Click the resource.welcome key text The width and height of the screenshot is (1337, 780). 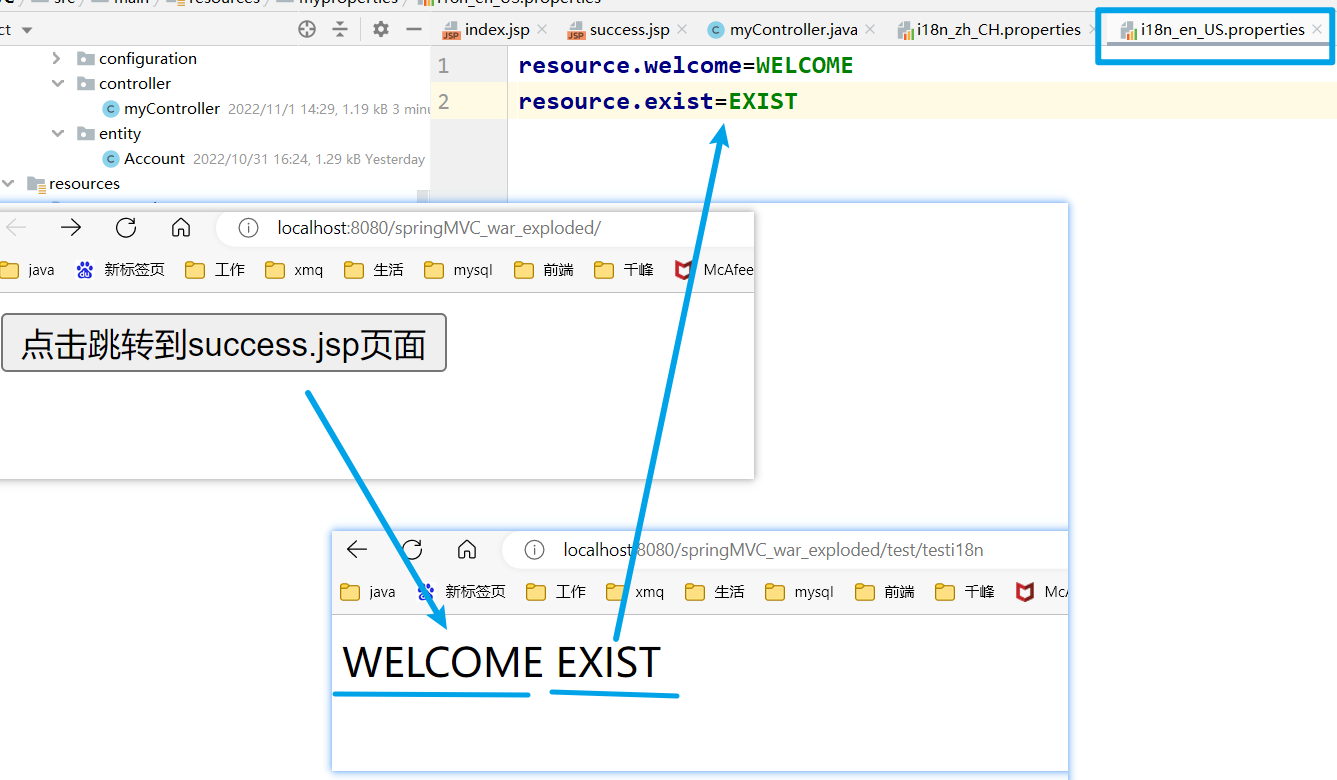tap(630, 66)
